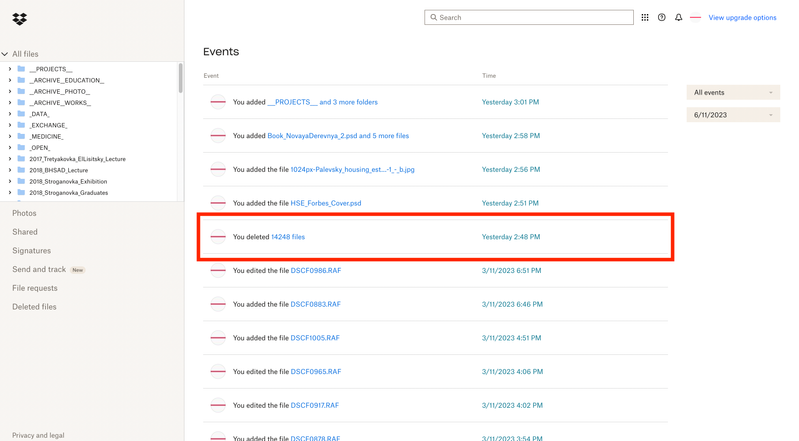Open the notifications bell icon

click(679, 18)
